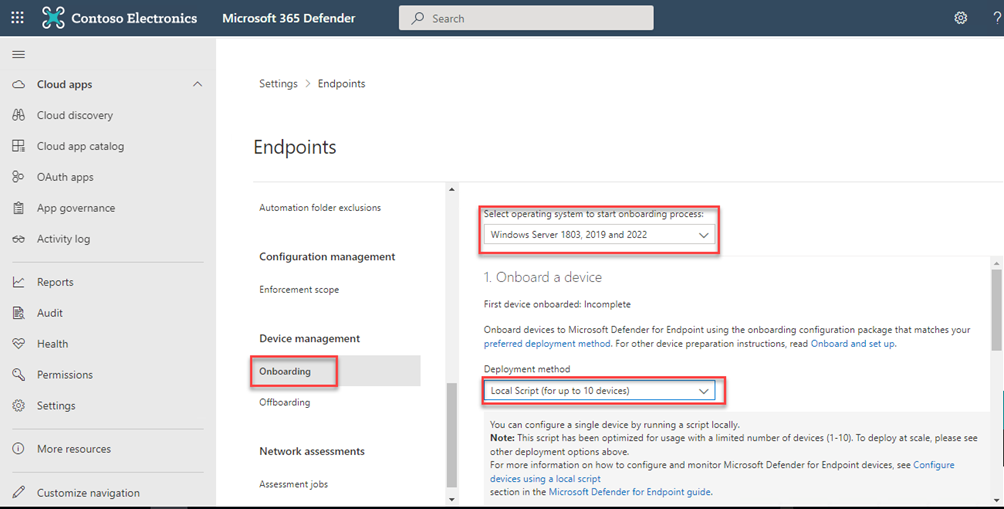Click the OAuth apps icon
1004x509 pixels.
tap(19, 177)
